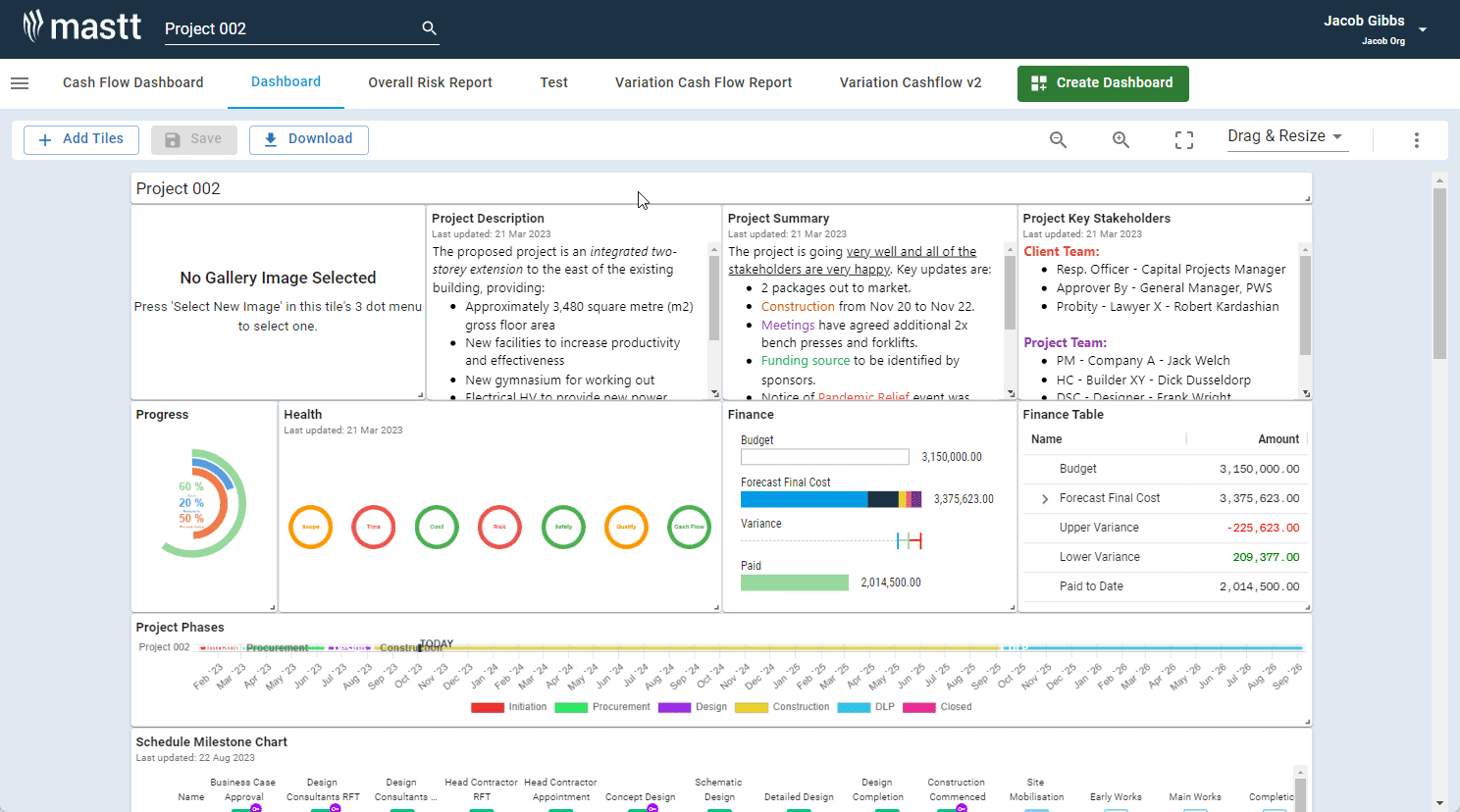Open the Drag & Resize dropdown
This screenshot has width=1460, height=812.
tap(1286, 136)
